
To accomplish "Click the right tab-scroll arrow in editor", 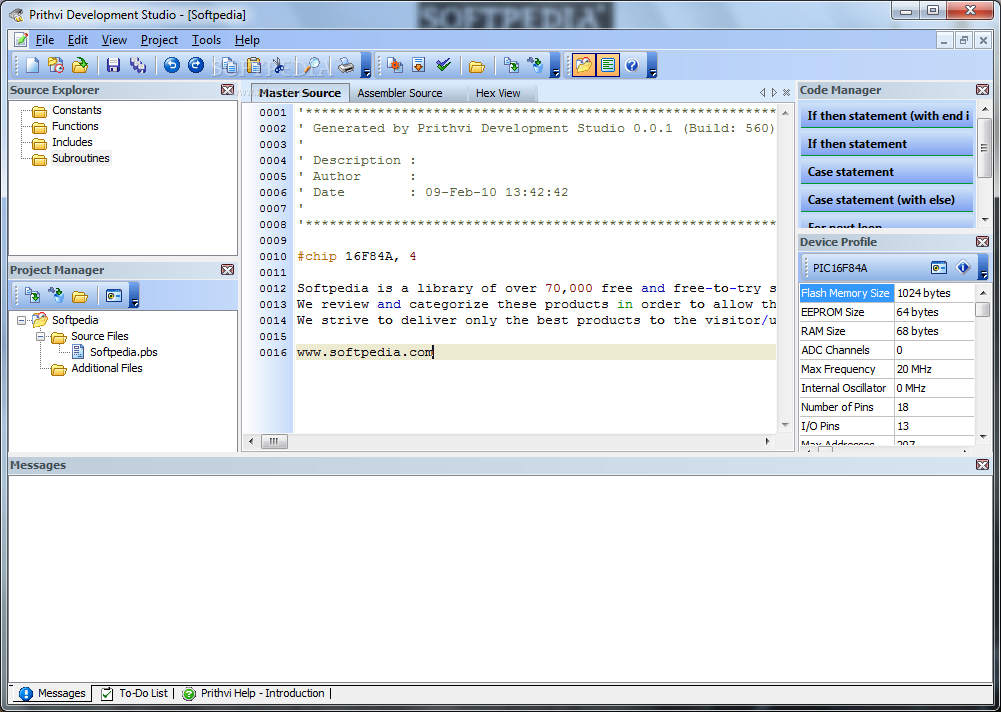I will (x=774, y=93).
